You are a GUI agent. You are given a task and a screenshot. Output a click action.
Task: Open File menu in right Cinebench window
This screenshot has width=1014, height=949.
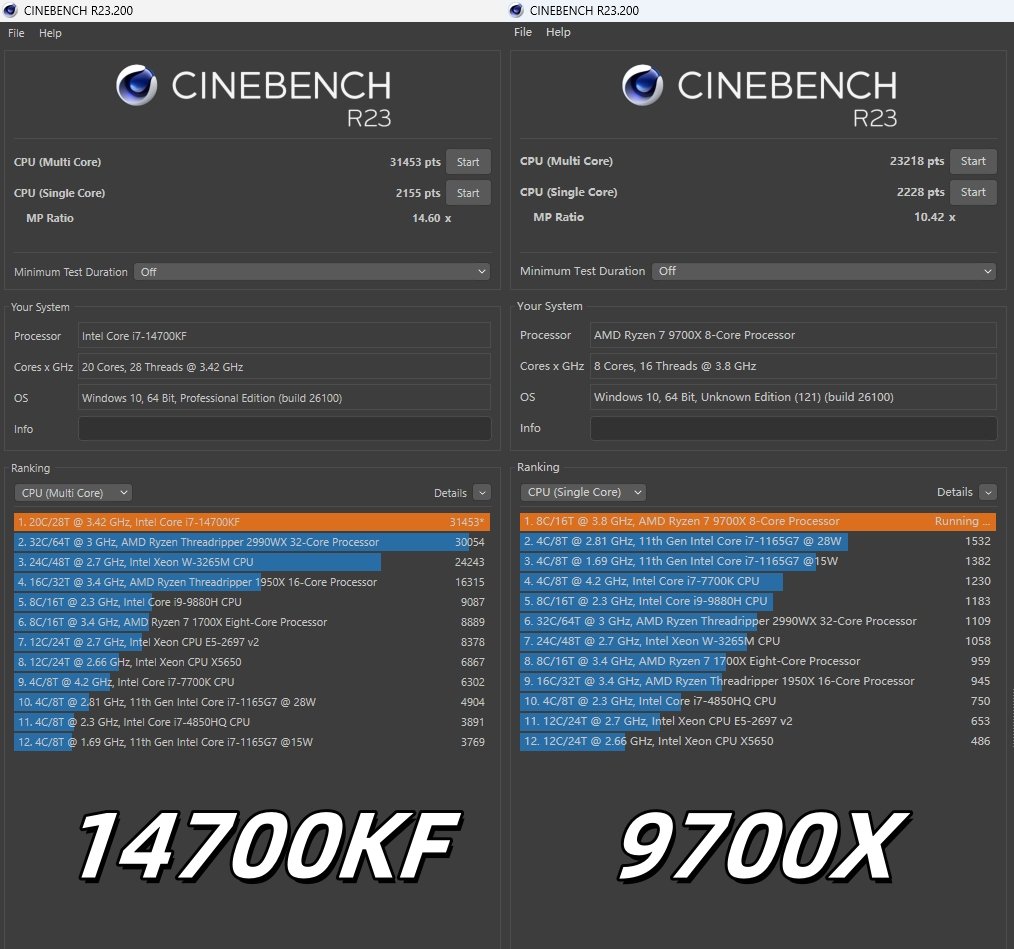point(523,32)
